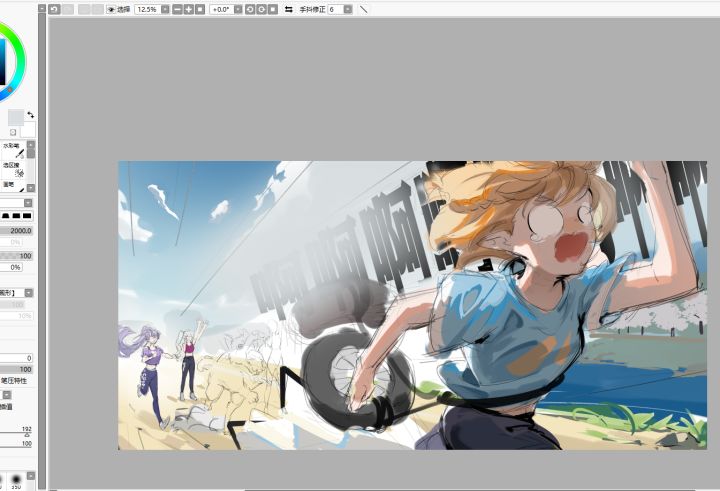This screenshot has width=720, height=491.
Task: Click the slider showing 100 above 笔压特性
Action: click(x=16, y=369)
